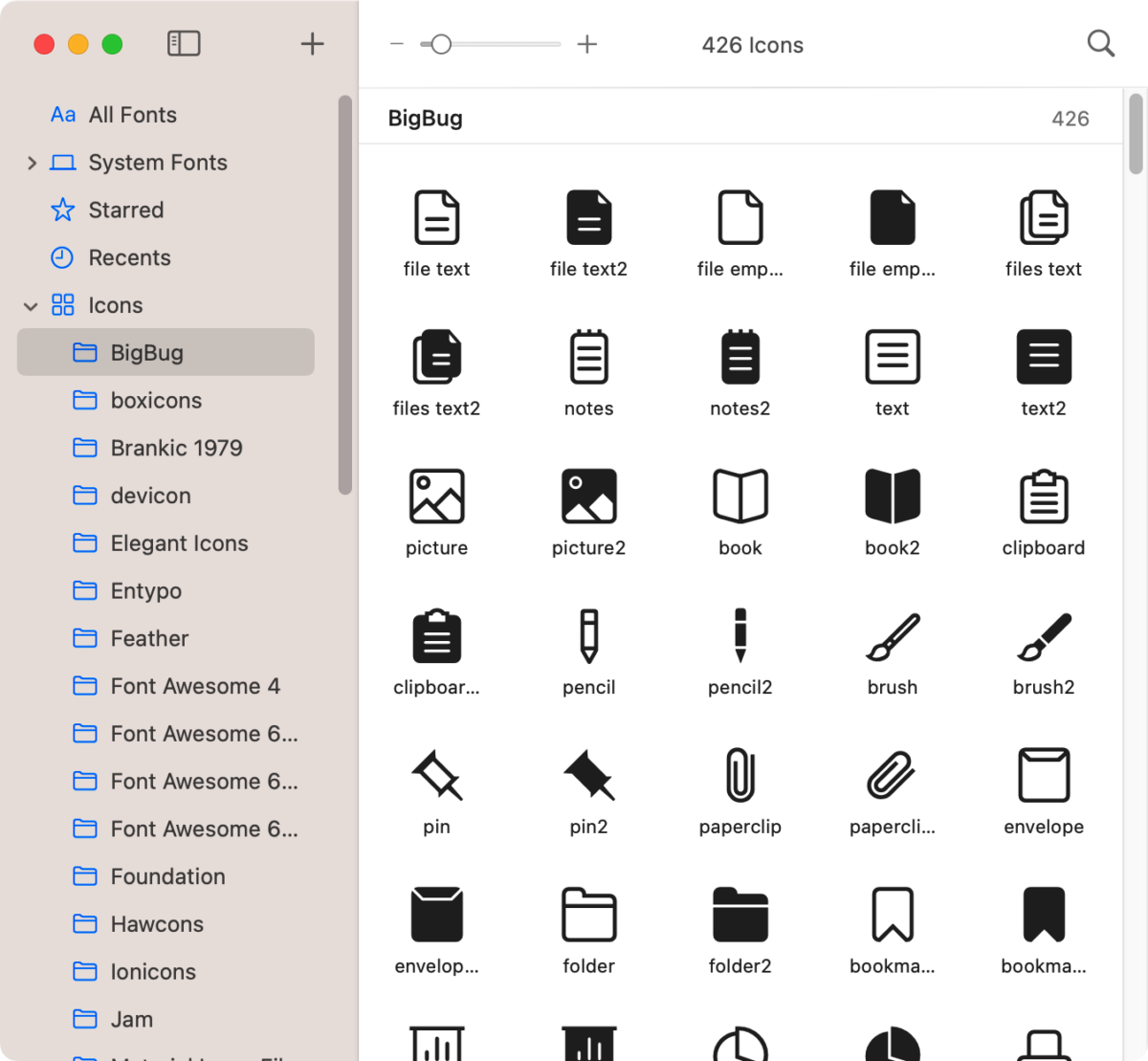The image size is (1148, 1061).
Task: Select the outline 'envelope' icon
Action: 1044,775
